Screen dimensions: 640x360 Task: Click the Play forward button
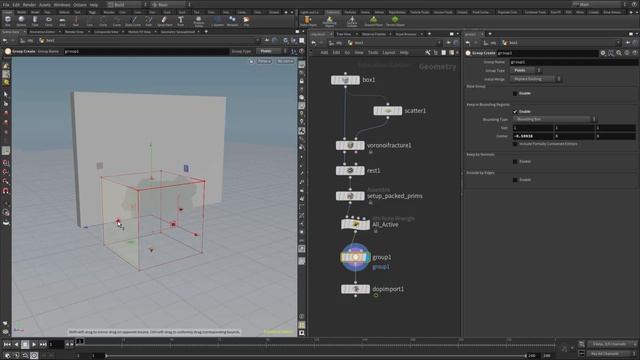click(x=34, y=344)
